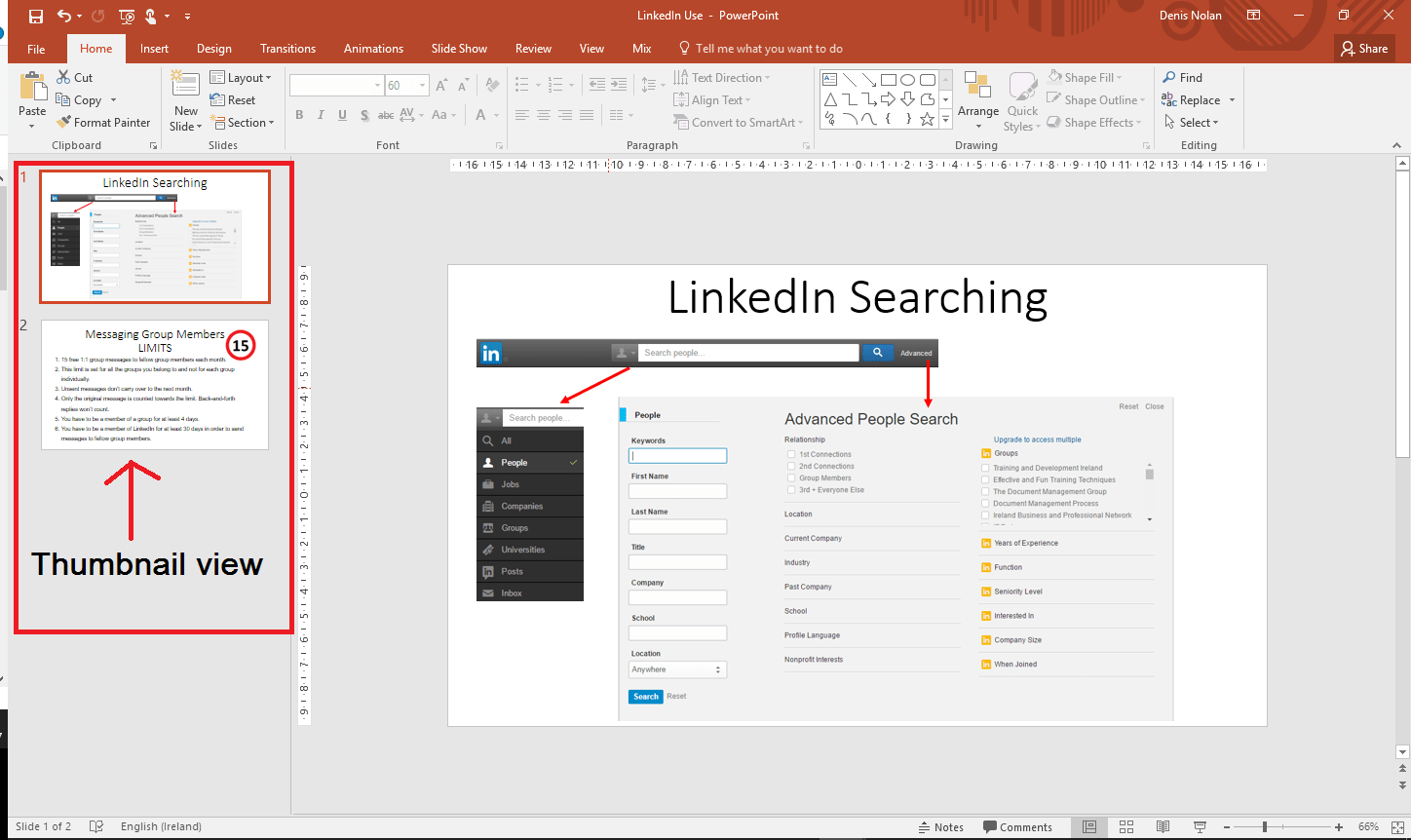This screenshot has width=1411, height=840.
Task: Toggle italic formatting
Action: click(x=320, y=115)
